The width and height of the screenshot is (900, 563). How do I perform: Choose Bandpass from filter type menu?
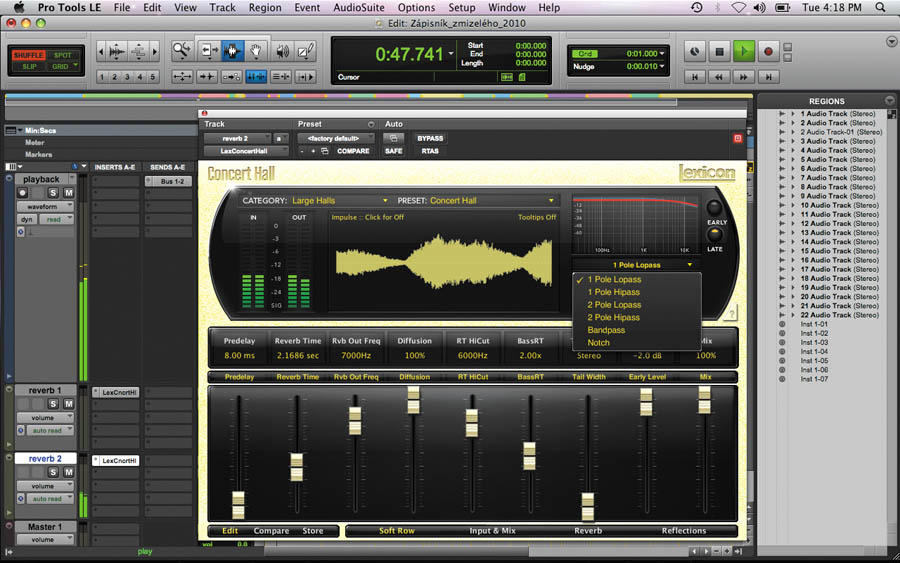[x=606, y=330]
